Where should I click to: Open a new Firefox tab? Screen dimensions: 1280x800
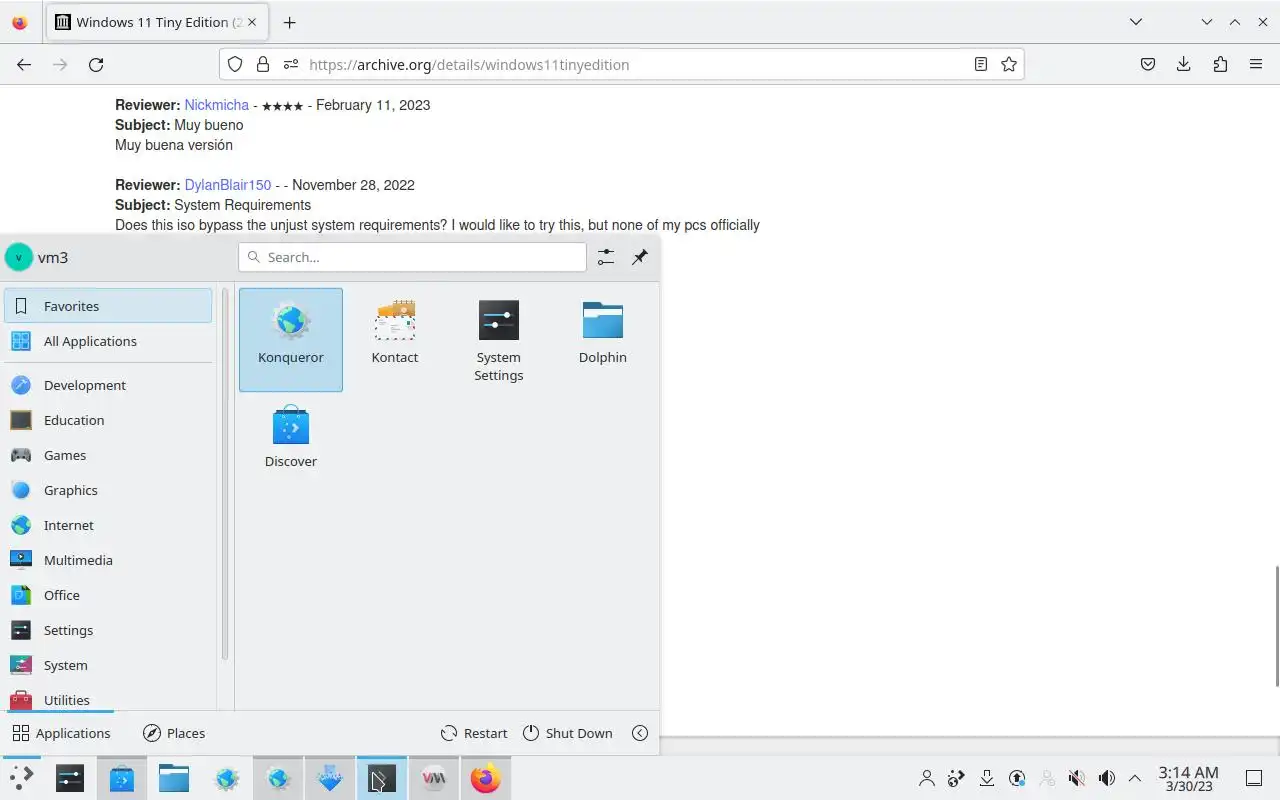tap(289, 22)
